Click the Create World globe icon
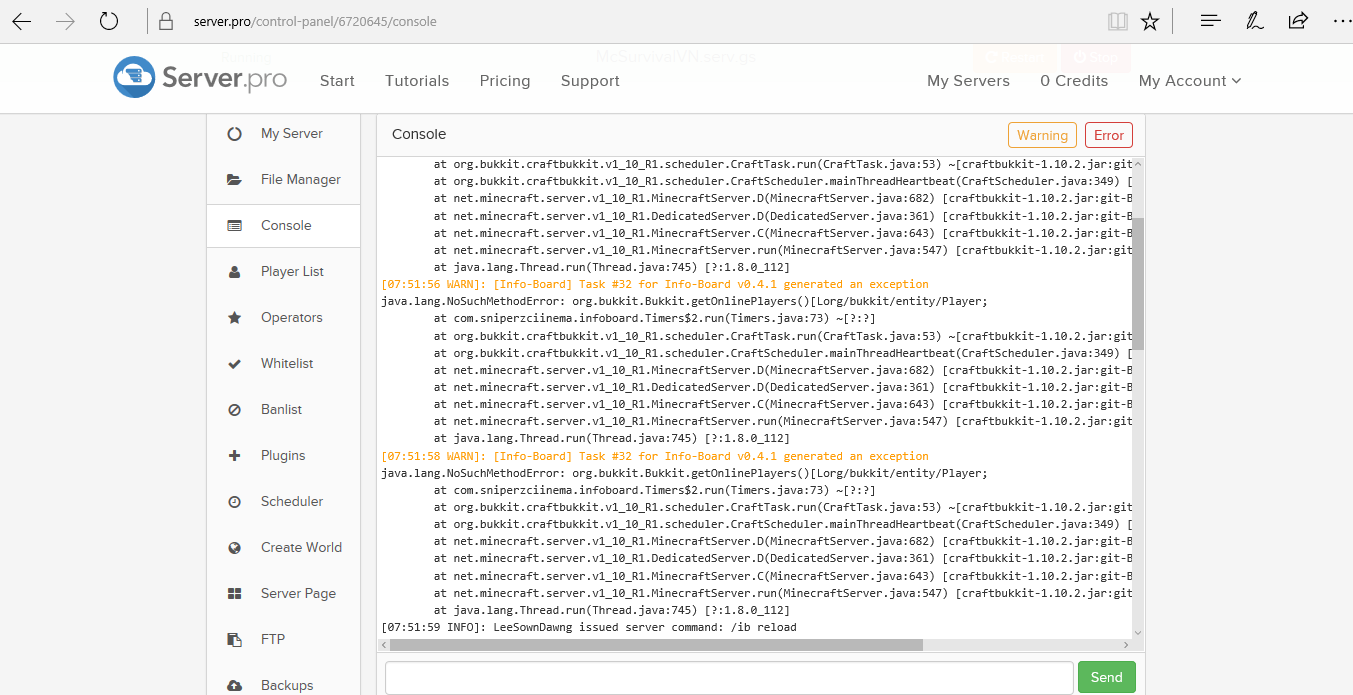 pos(235,548)
